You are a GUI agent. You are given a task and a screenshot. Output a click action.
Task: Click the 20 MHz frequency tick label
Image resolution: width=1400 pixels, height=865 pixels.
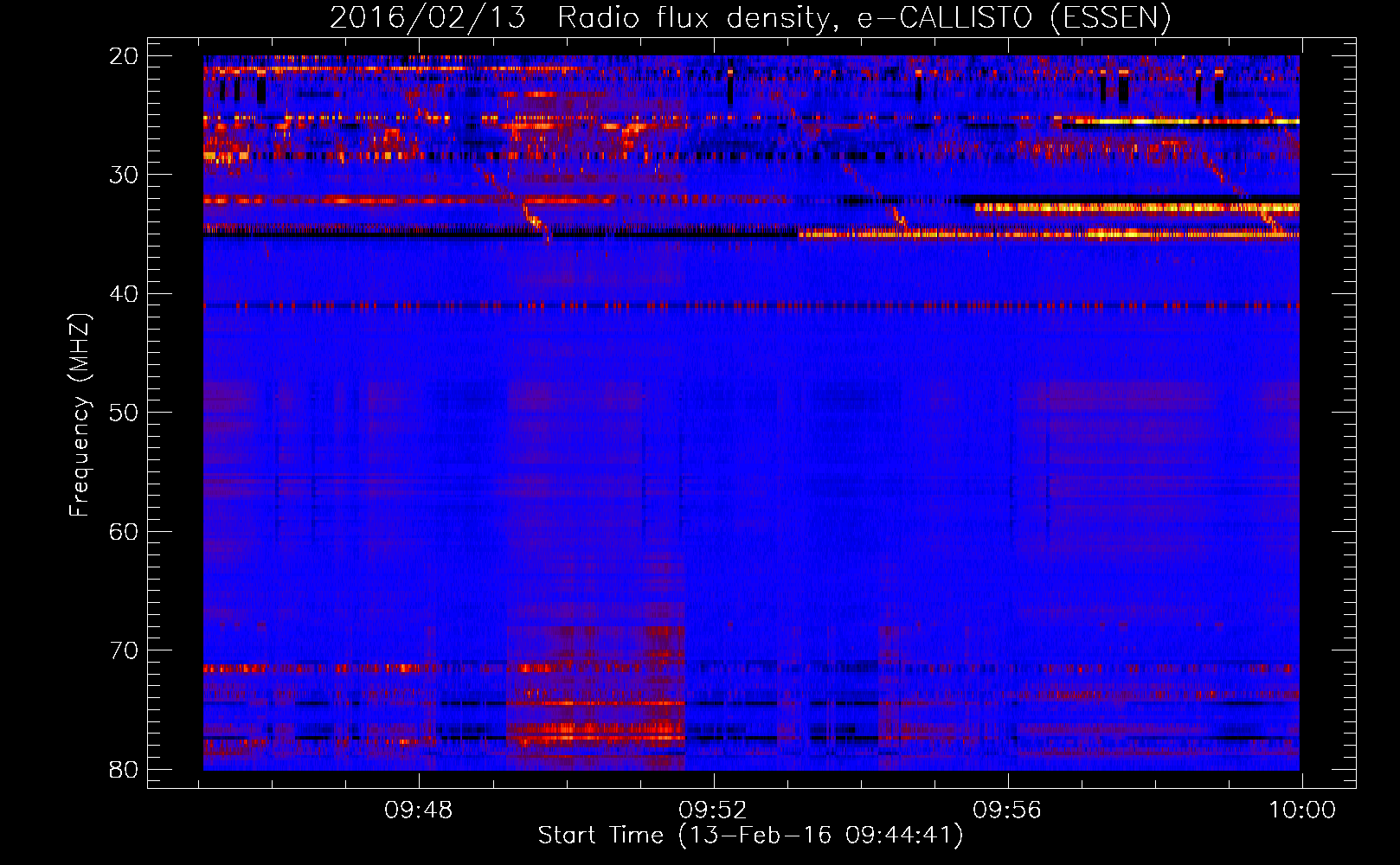point(124,56)
